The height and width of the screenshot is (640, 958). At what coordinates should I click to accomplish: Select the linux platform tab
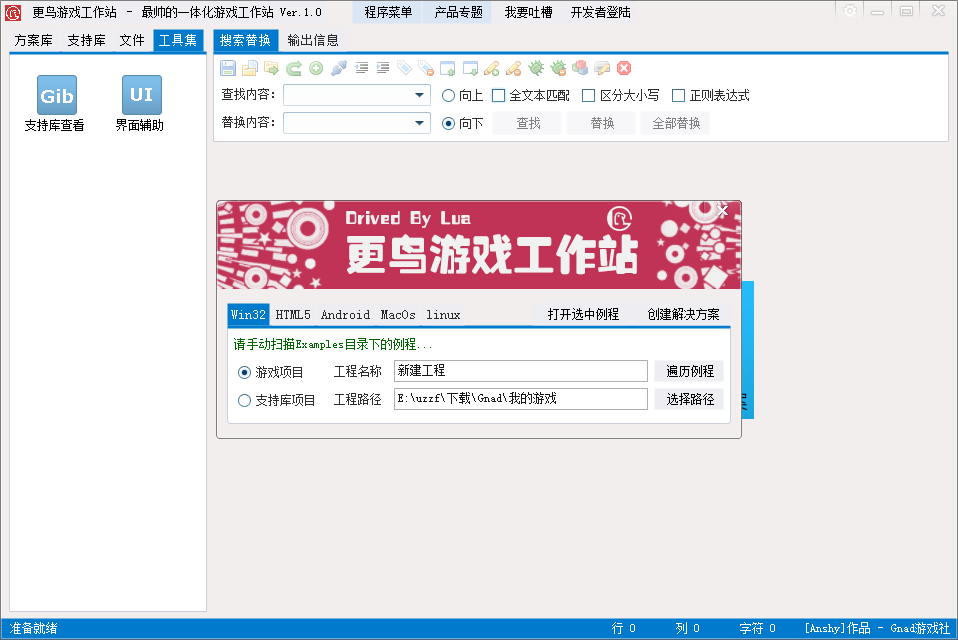[x=443, y=315]
